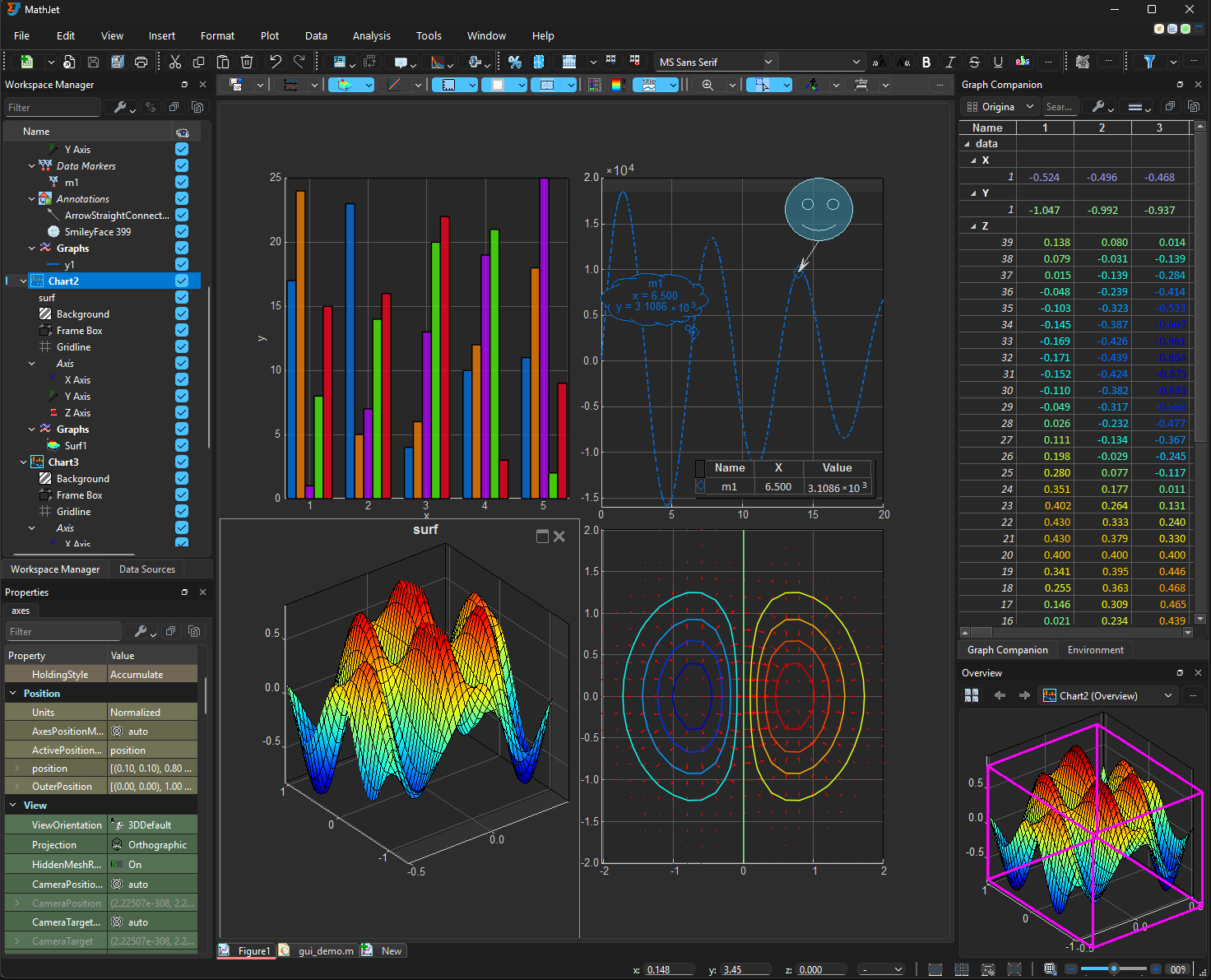Expand the OuterPosition property
Screen dimensions: 1211x980
coord(16,787)
